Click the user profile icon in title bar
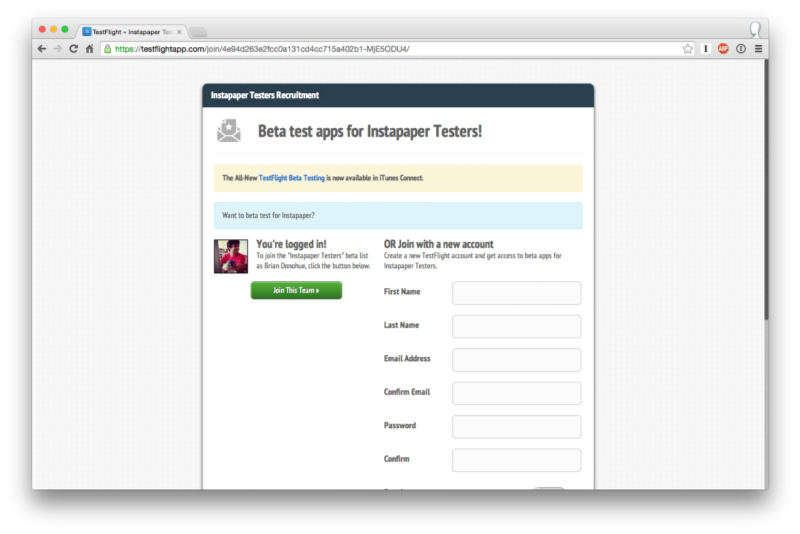The width and height of the screenshot is (800, 534). coord(755,30)
